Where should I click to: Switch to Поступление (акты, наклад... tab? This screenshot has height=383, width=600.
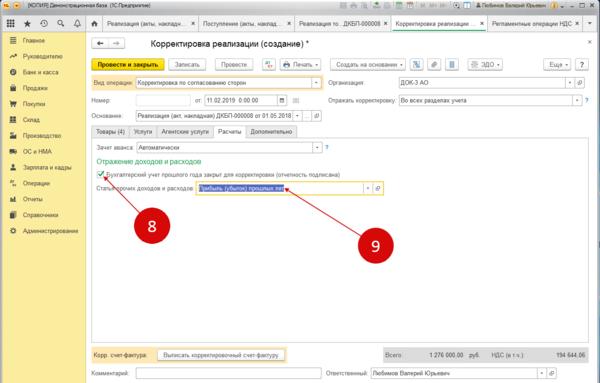241,24
